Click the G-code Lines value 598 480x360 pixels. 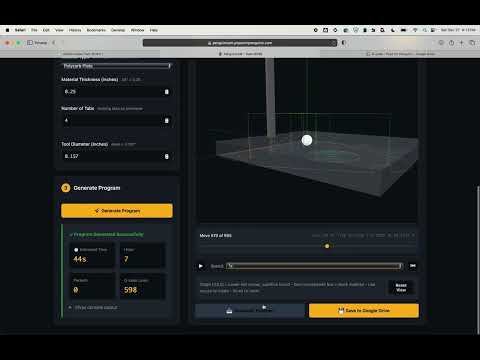pos(130,290)
